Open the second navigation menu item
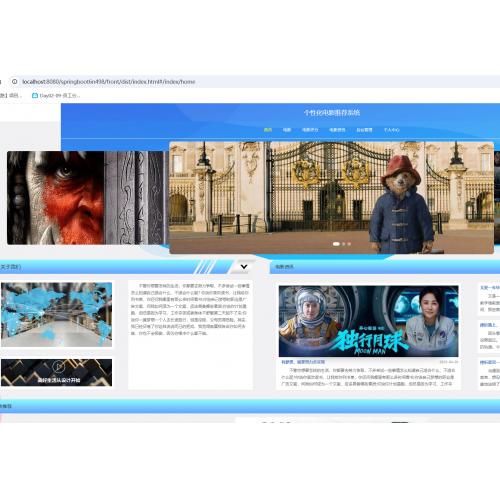 [x=287, y=130]
